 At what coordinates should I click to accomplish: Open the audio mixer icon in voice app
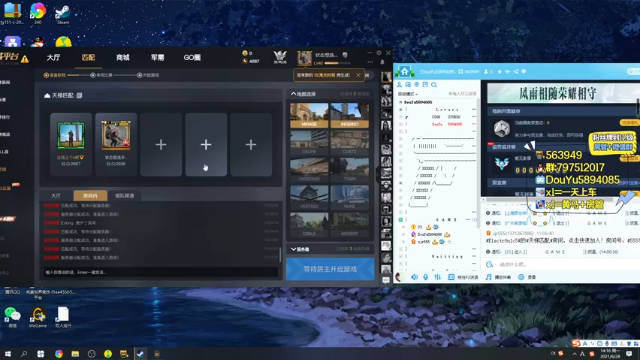pyautogui.click(x=438, y=277)
